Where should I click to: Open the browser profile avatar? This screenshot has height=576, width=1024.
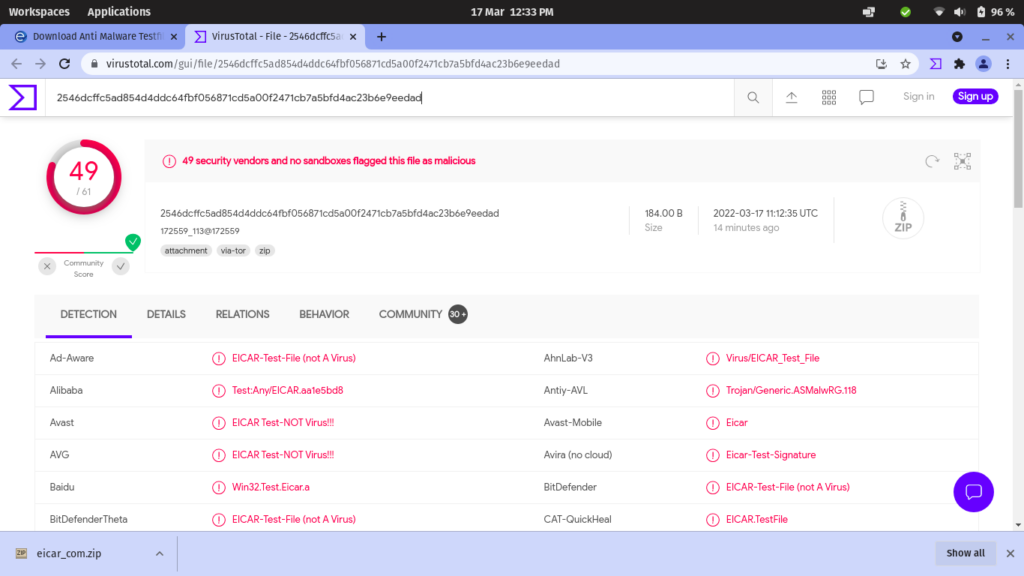tap(984, 64)
